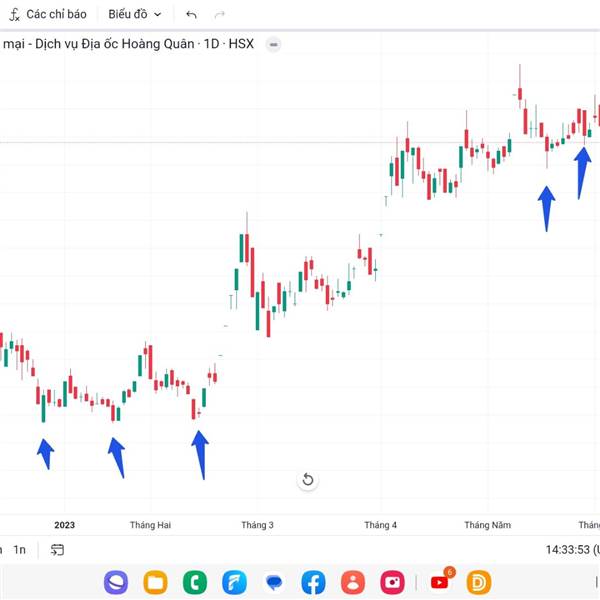Open the Messages chat bubble app

(274, 582)
